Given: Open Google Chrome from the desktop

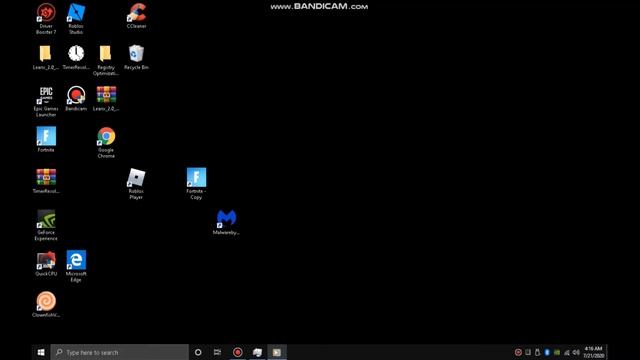Looking at the screenshot, I should pos(106,142).
